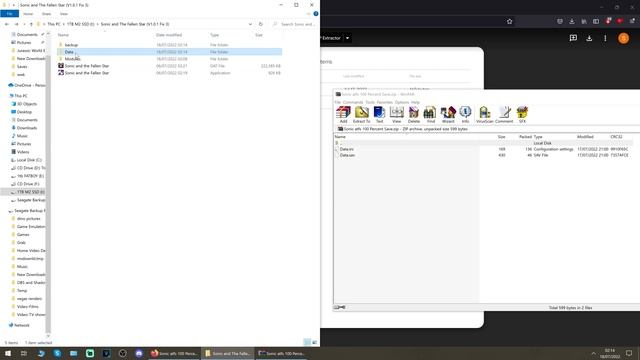640x360 pixels.
Task: Open the three-dot menu on the web page
Action: [605, 38]
